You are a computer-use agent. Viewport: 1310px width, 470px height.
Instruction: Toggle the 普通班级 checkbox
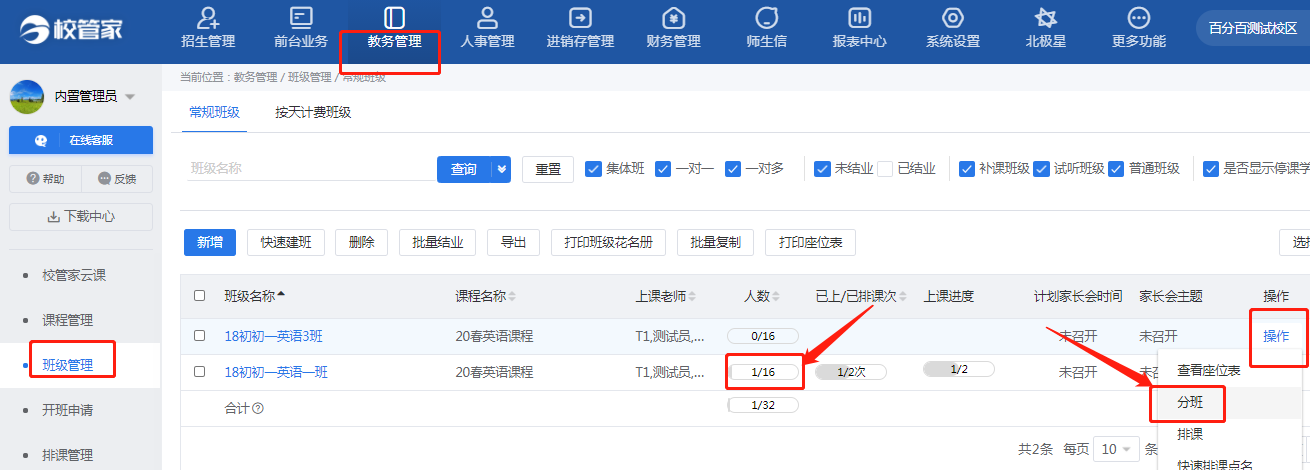point(1117,168)
